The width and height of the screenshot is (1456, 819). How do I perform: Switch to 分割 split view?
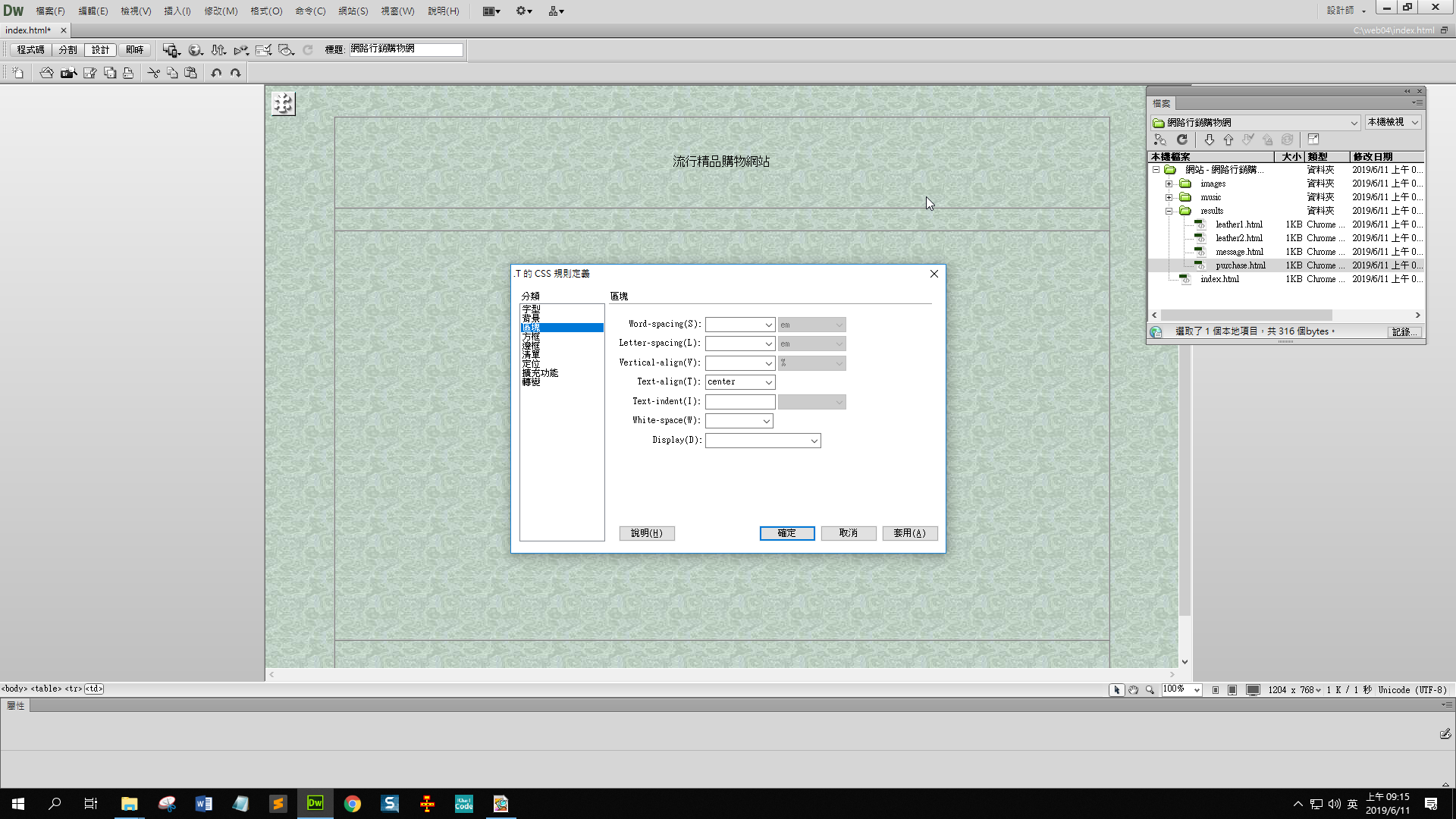click(67, 50)
